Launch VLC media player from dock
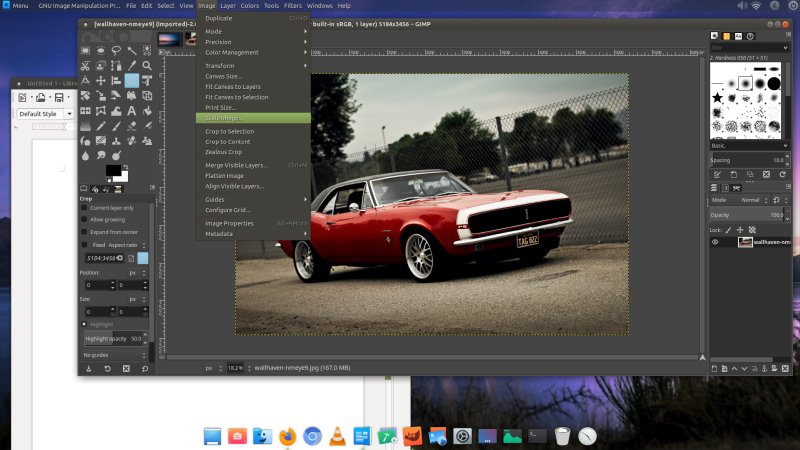Image resolution: width=800 pixels, height=450 pixels. (x=338, y=436)
